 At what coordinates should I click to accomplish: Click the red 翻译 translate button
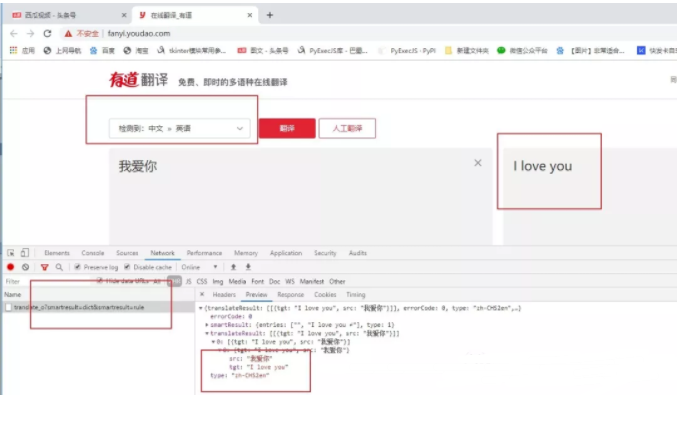coord(287,128)
